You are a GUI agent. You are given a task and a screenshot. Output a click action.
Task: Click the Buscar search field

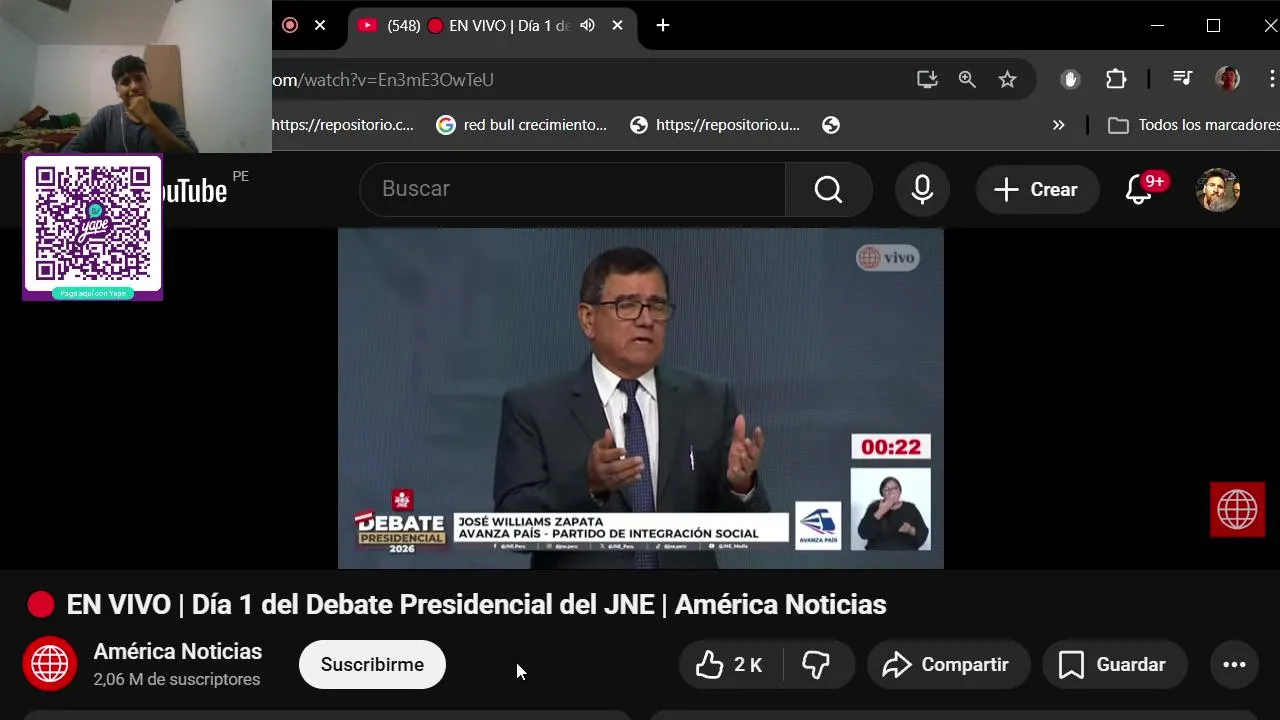(572, 189)
